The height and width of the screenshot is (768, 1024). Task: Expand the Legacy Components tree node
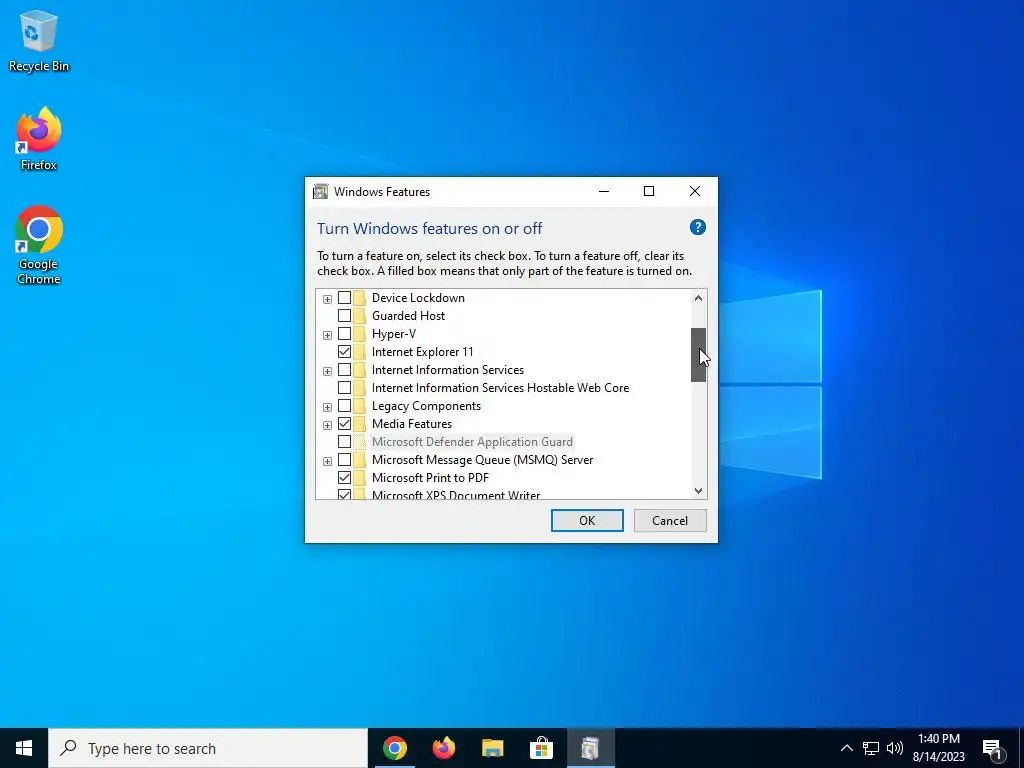point(327,407)
